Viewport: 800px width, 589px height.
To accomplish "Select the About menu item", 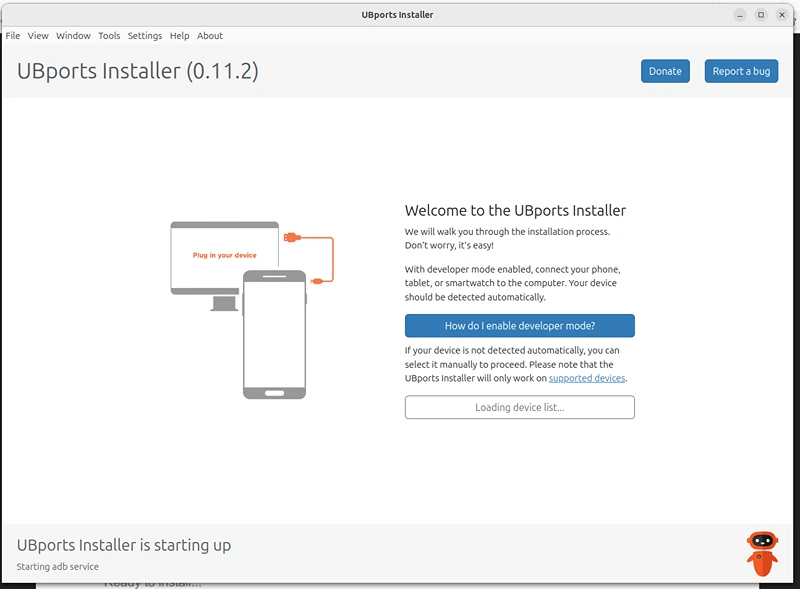I will 210,36.
